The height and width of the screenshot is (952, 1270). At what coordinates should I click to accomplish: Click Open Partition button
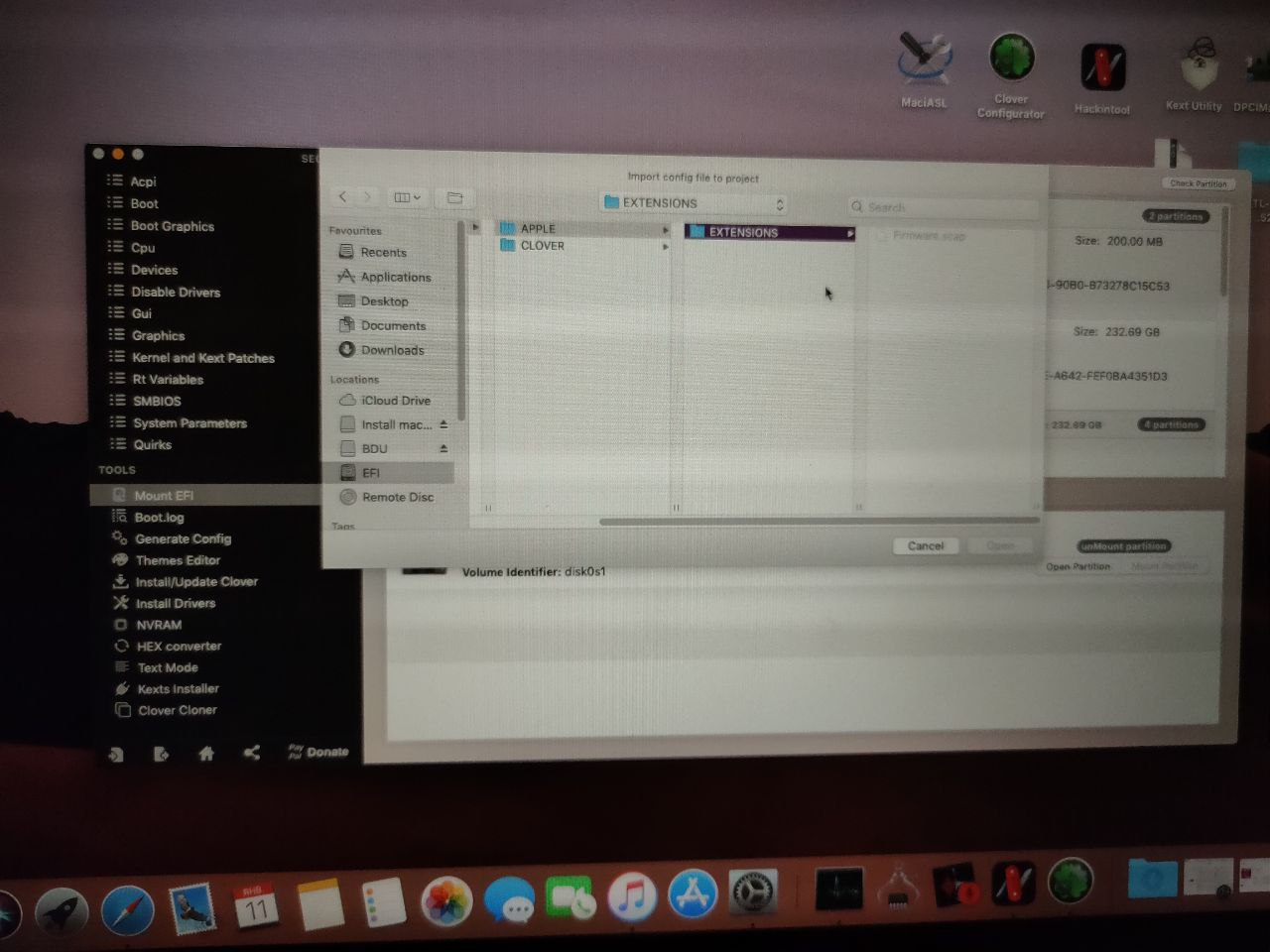pos(1078,567)
